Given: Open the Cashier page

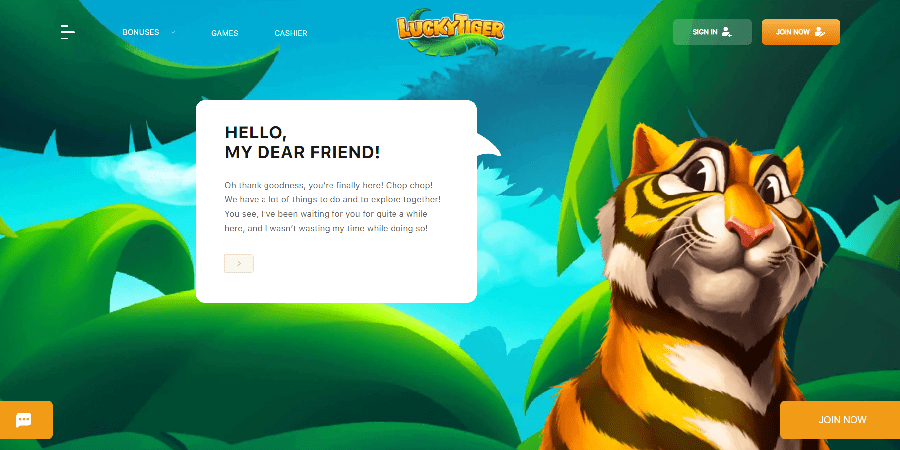Looking at the screenshot, I should point(291,33).
